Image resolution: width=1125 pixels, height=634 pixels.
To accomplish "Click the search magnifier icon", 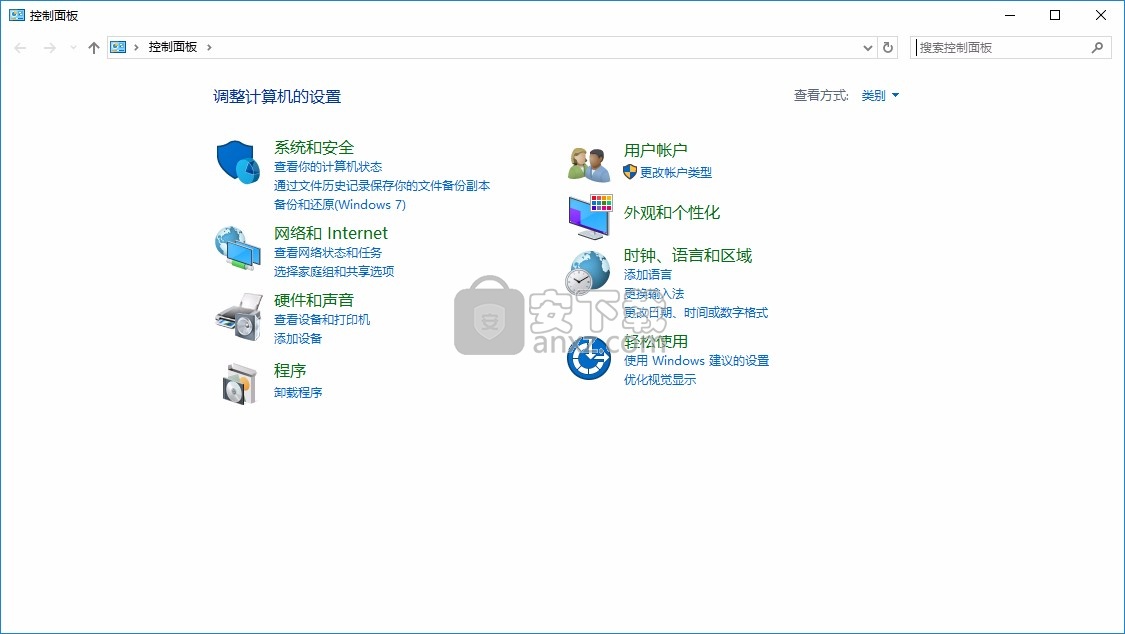I will [x=1097, y=47].
